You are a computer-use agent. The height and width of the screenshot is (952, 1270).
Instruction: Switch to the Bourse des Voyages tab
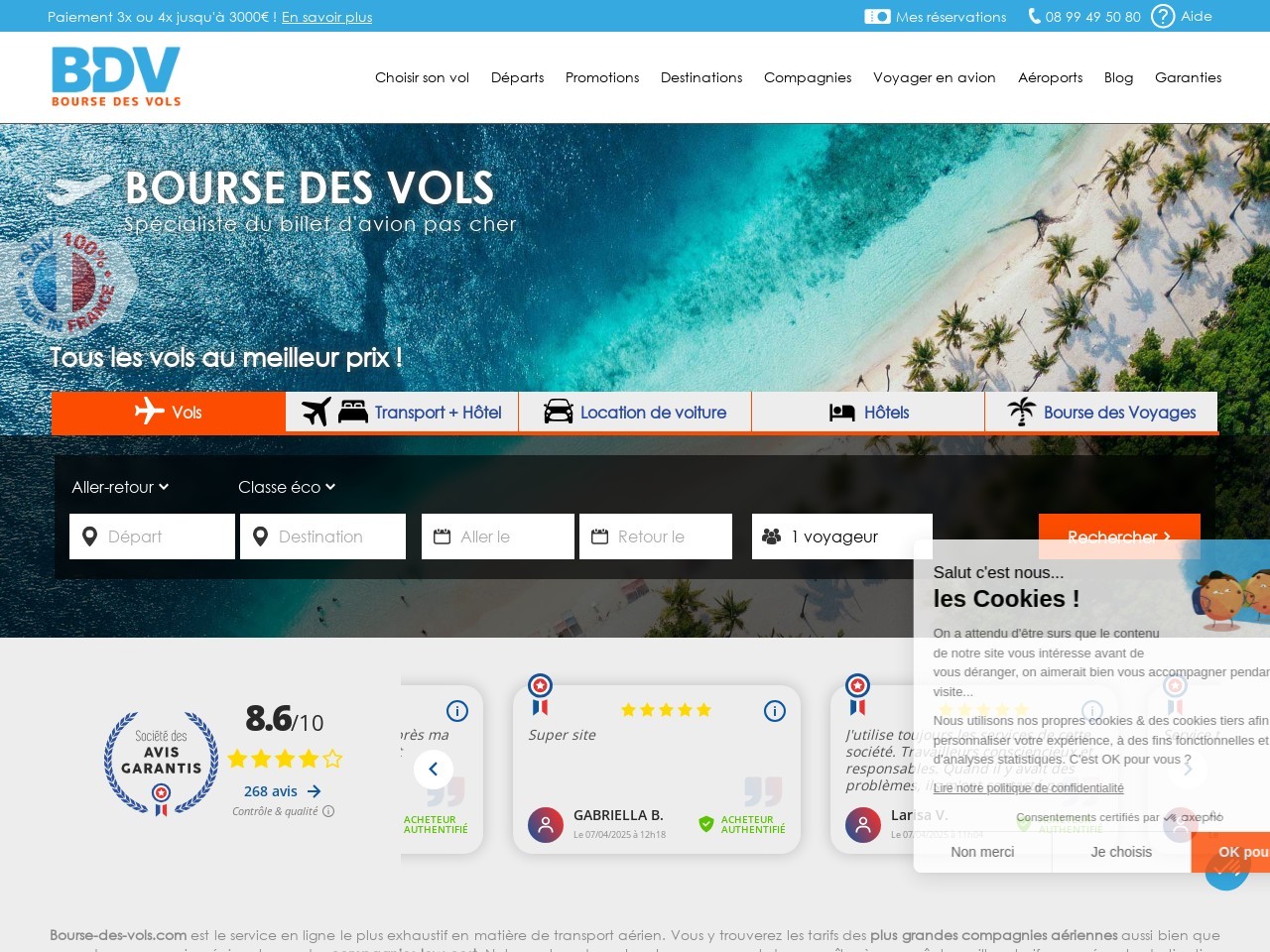[x=1101, y=412]
